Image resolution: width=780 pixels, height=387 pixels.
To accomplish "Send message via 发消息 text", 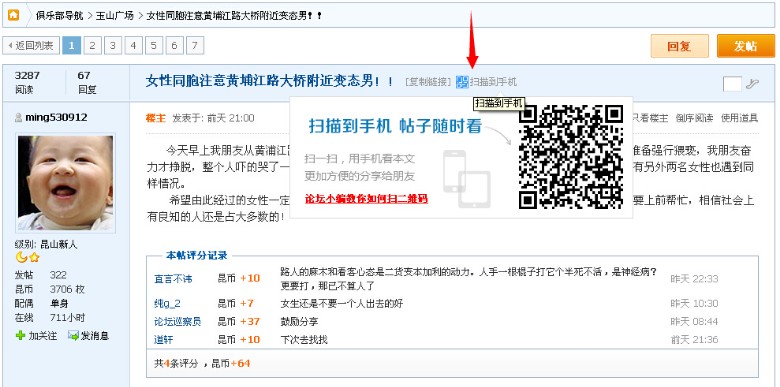I will 95,336.
